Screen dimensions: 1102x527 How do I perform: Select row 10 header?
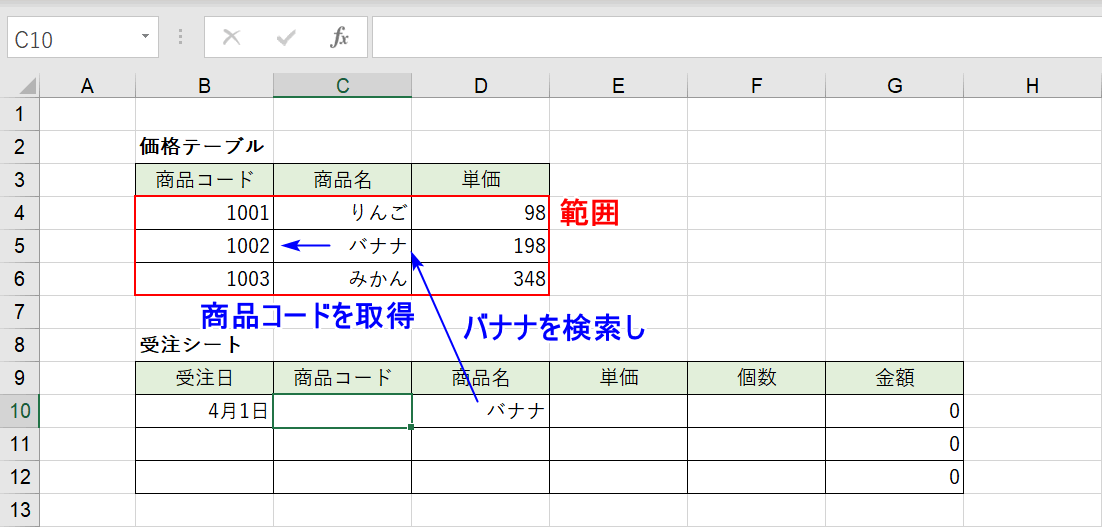point(20,410)
